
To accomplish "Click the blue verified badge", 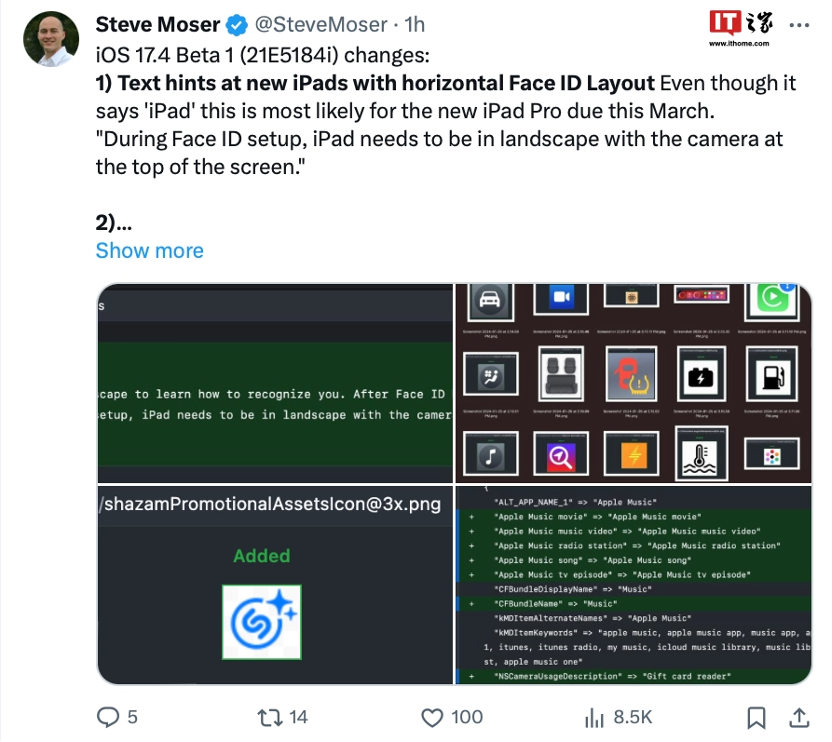I will (x=237, y=25).
